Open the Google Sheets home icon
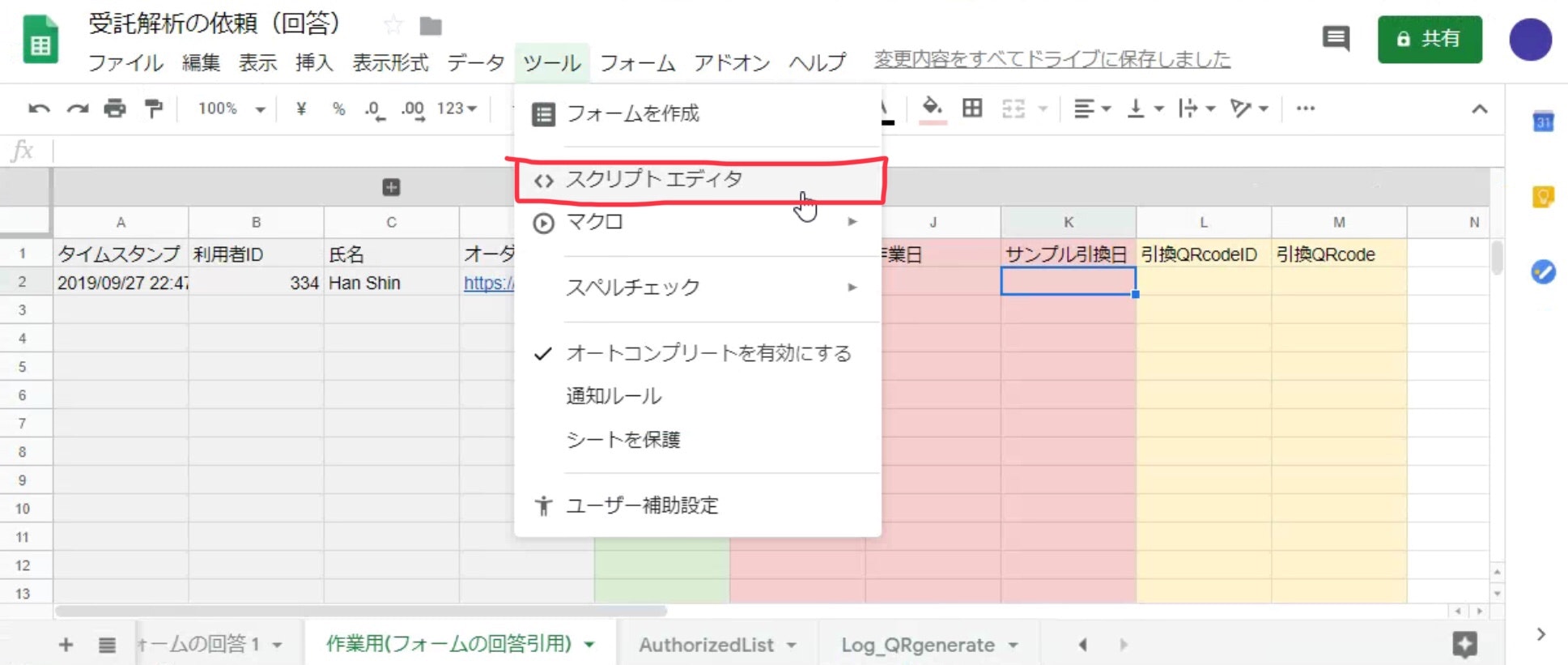The width and height of the screenshot is (1568, 665). pos(40,40)
